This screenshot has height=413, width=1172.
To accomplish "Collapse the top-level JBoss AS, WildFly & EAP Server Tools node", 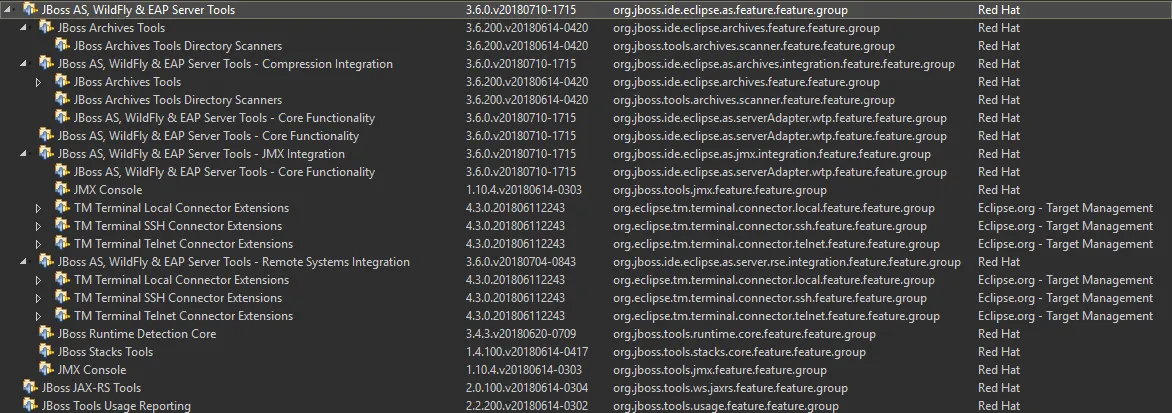I will [7, 10].
